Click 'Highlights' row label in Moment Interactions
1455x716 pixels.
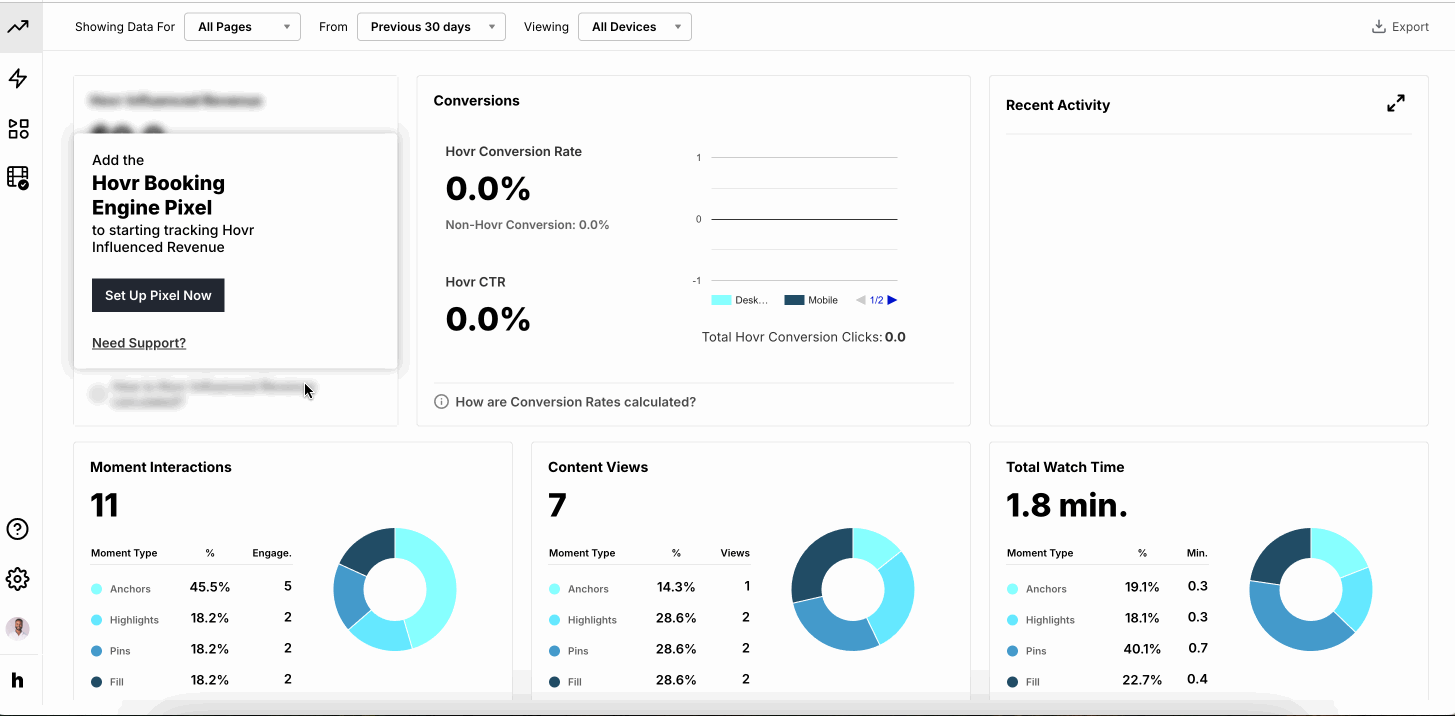pyautogui.click(x=135, y=620)
